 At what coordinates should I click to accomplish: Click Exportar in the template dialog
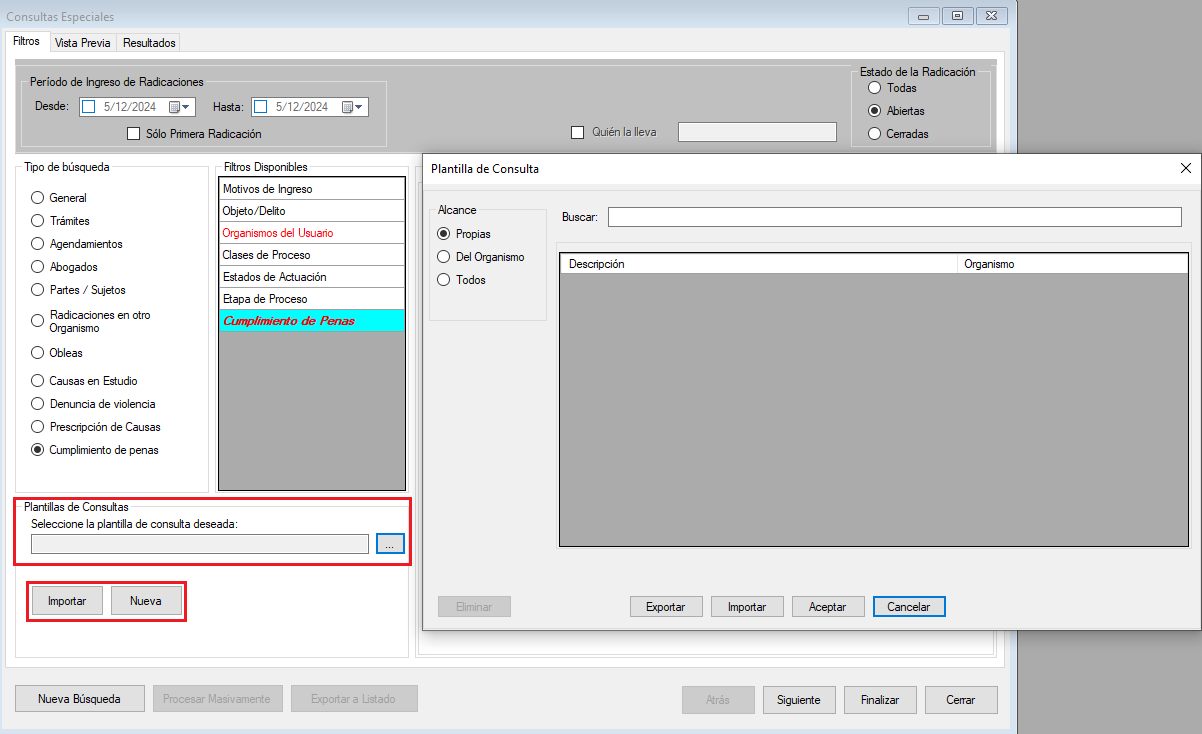click(x=665, y=607)
